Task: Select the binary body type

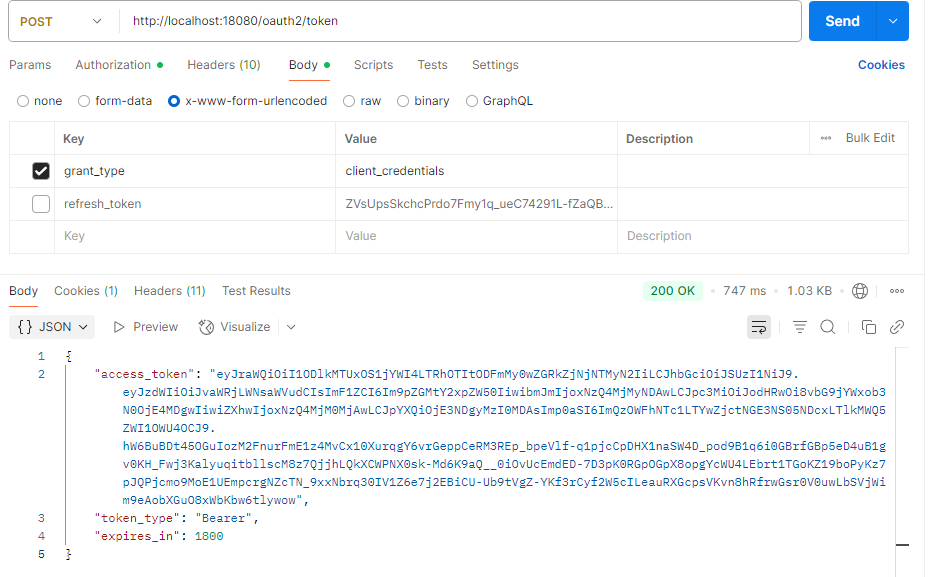Action: coord(403,101)
